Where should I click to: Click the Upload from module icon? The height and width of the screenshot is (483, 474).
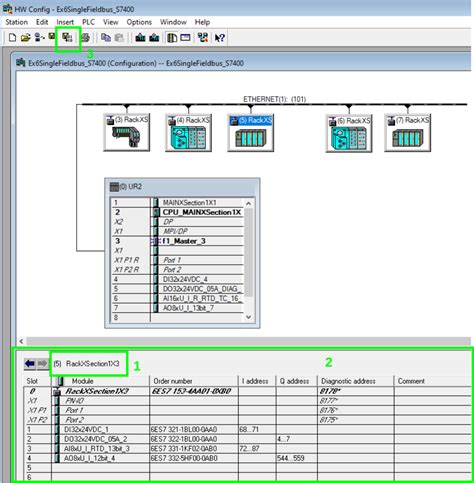pos(154,38)
